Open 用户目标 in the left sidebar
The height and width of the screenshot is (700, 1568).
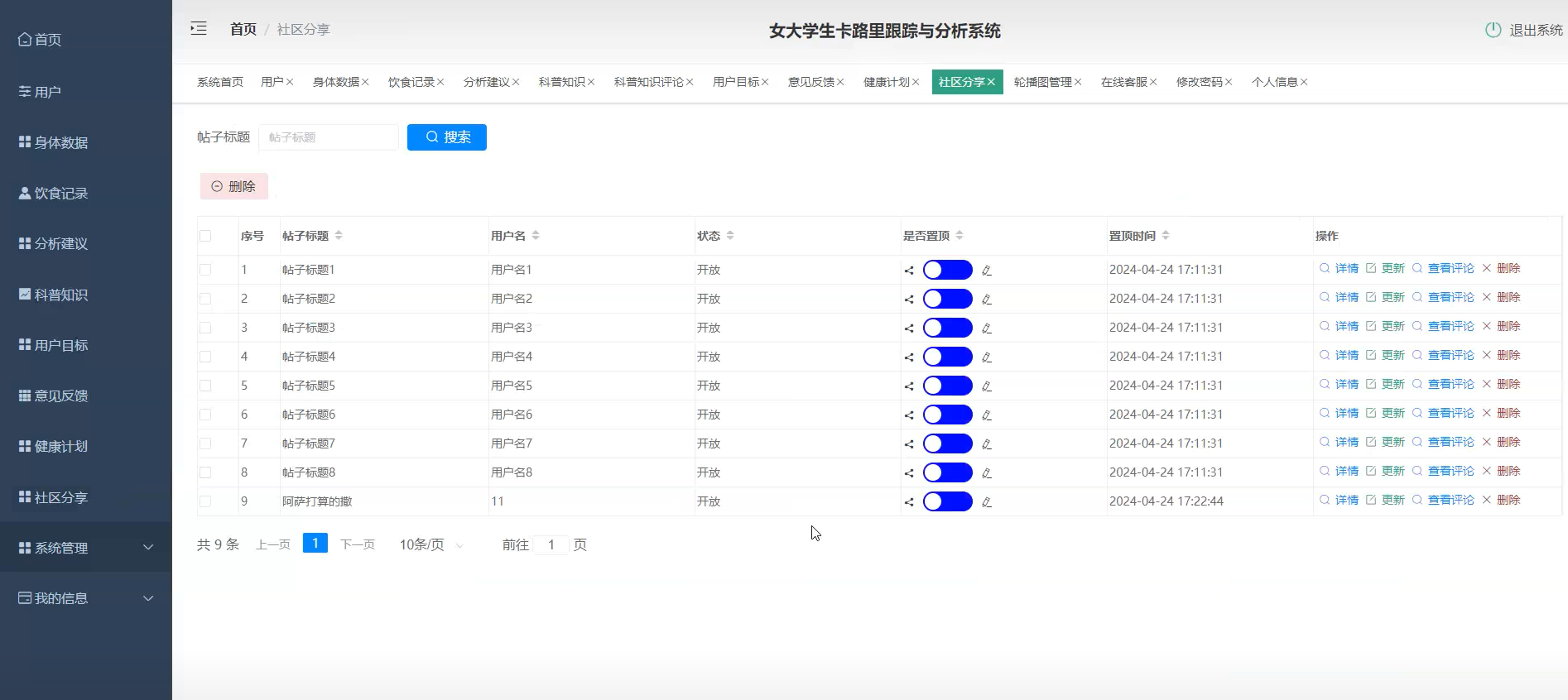53,345
